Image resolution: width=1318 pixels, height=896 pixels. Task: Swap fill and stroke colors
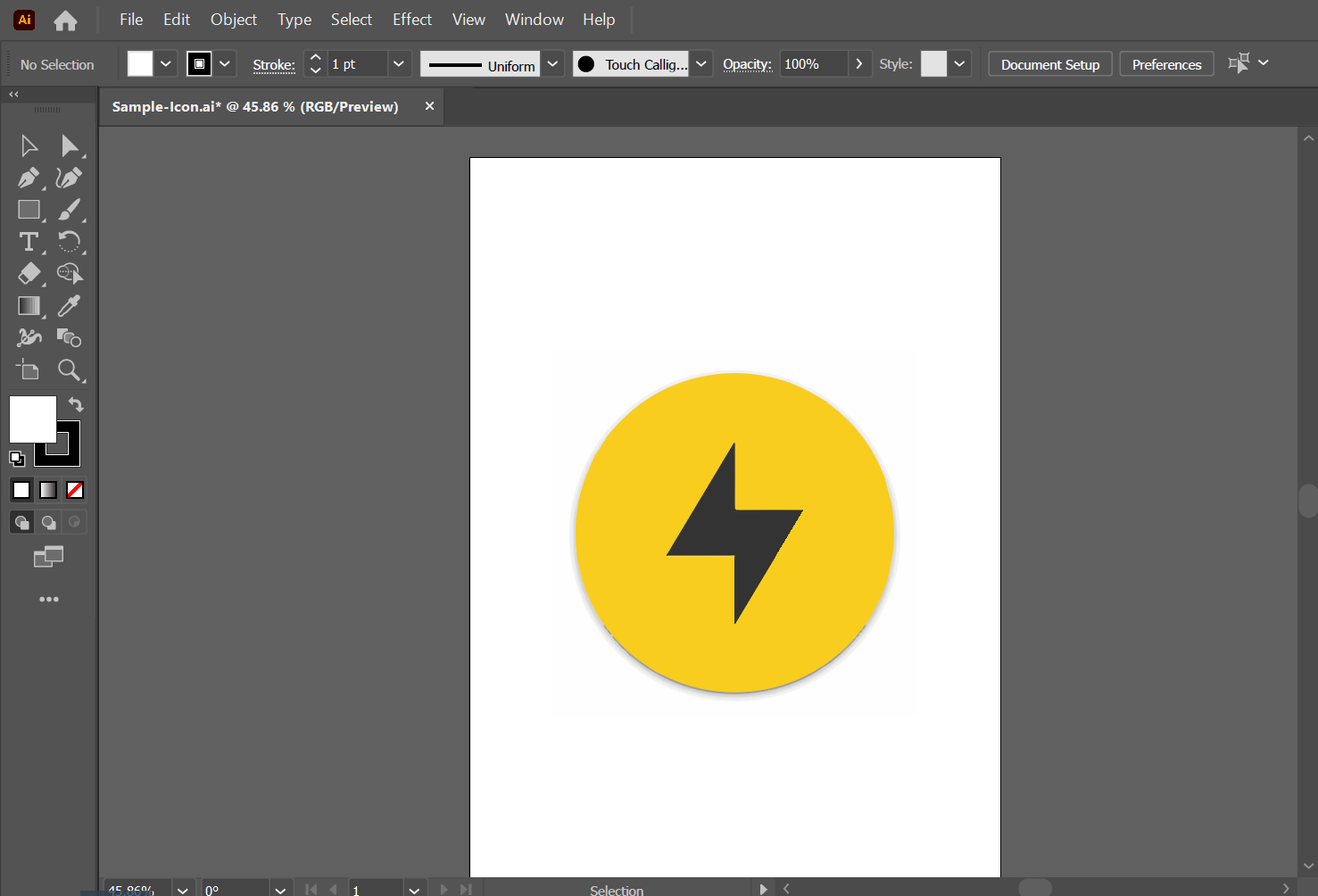click(76, 404)
